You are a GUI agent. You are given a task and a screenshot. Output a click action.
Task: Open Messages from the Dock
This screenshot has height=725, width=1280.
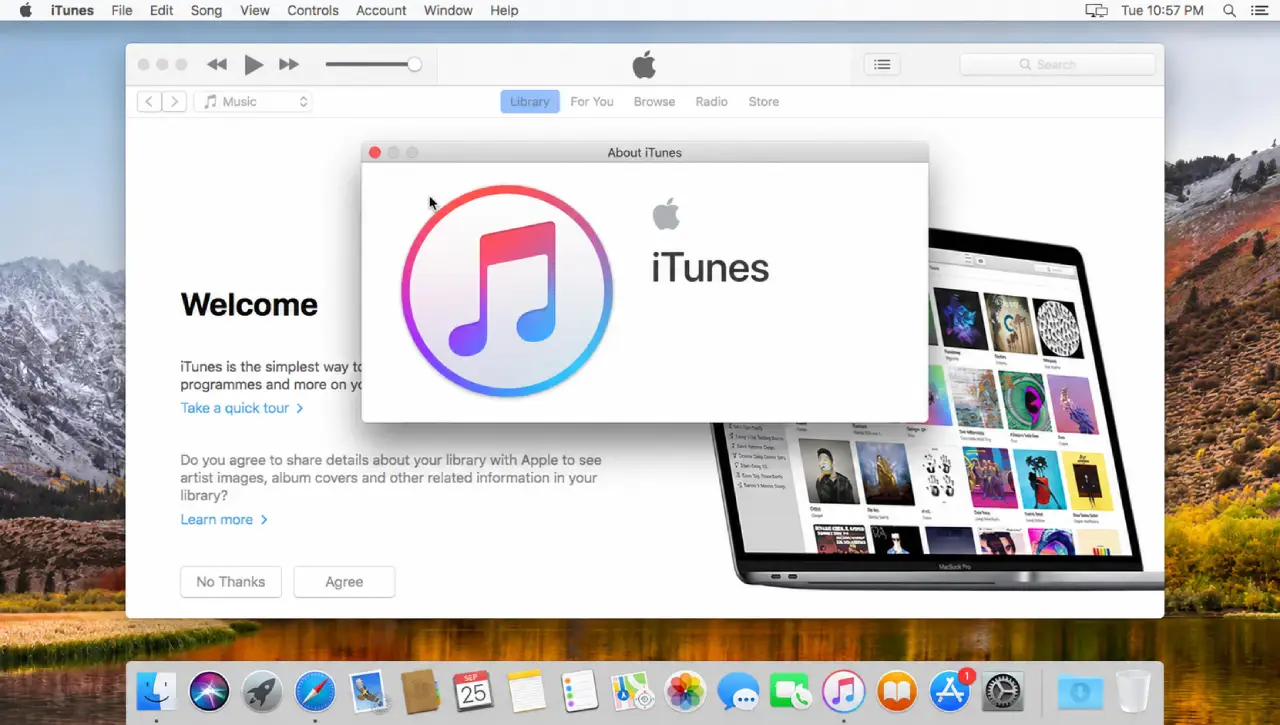tap(738, 690)
